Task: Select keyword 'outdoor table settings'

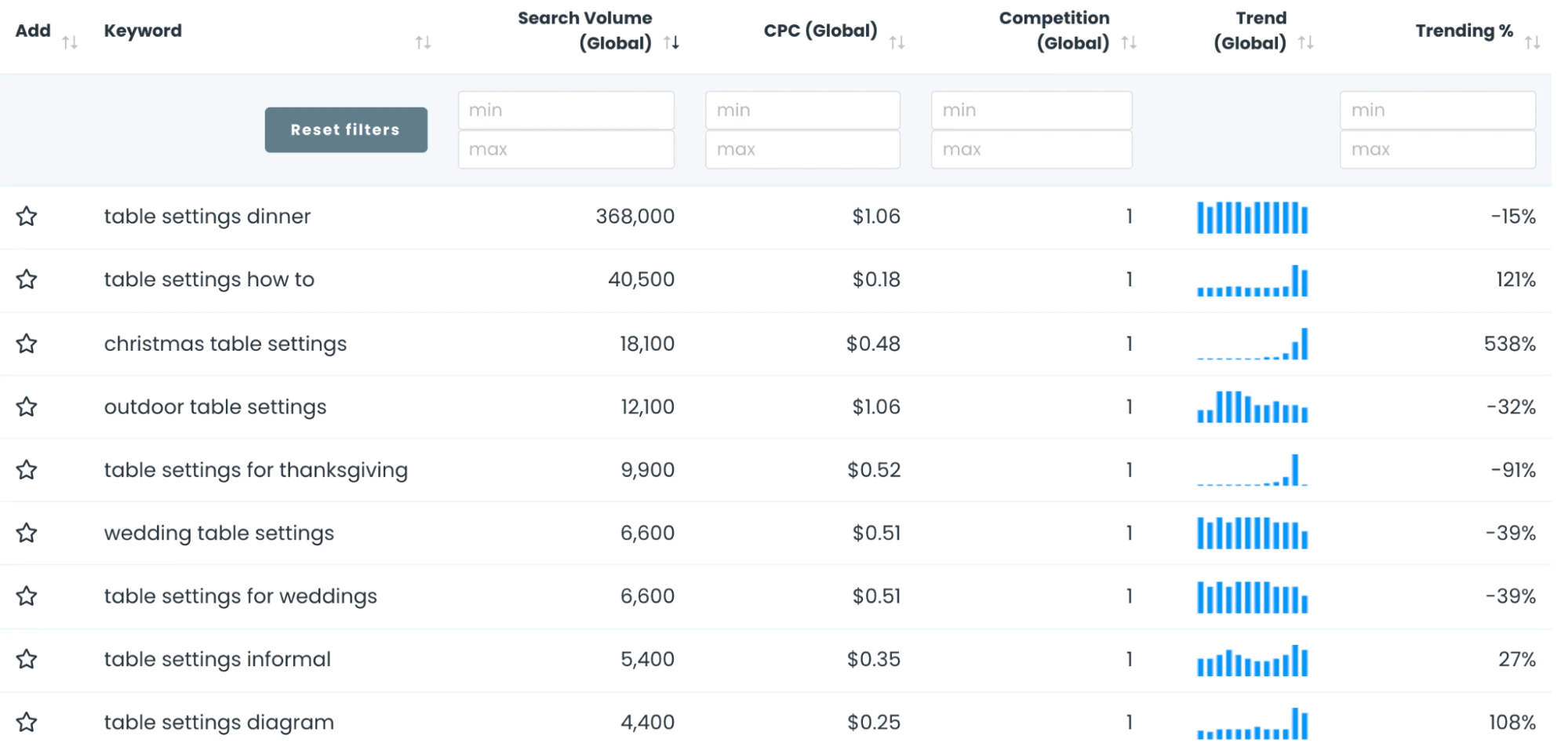Action: click(x=215, y=407)
